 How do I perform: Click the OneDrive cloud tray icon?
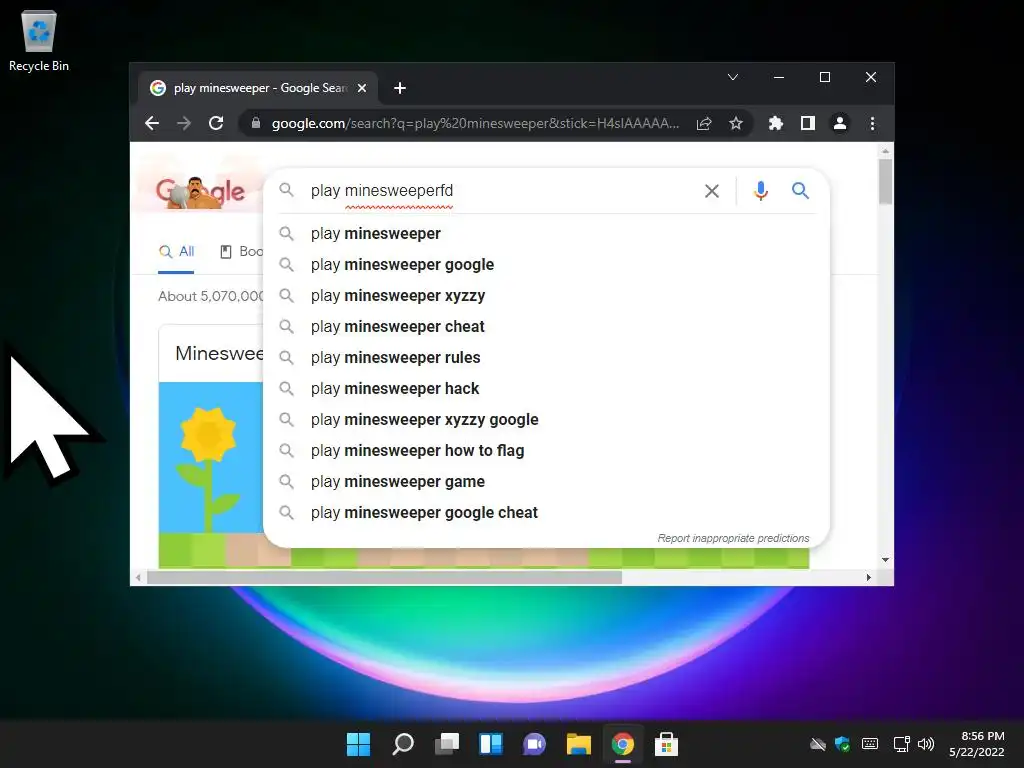818,744
